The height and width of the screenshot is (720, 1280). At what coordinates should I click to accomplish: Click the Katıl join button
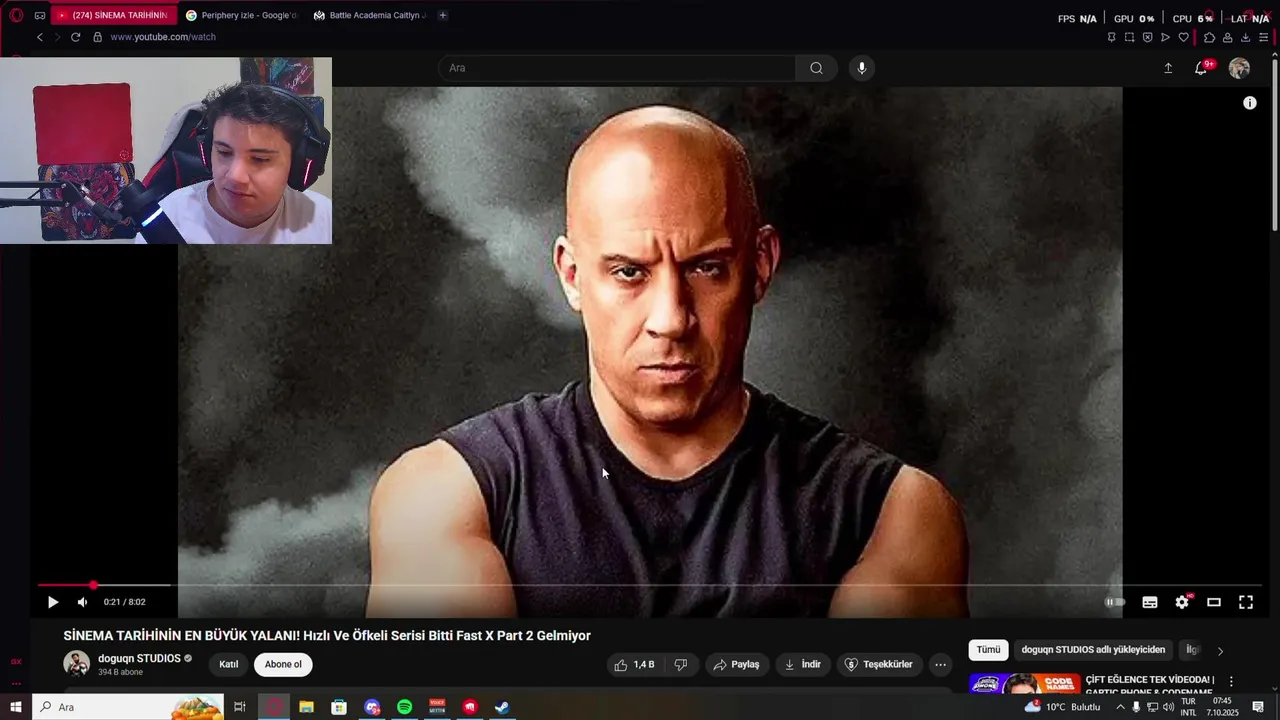point(229,664)
